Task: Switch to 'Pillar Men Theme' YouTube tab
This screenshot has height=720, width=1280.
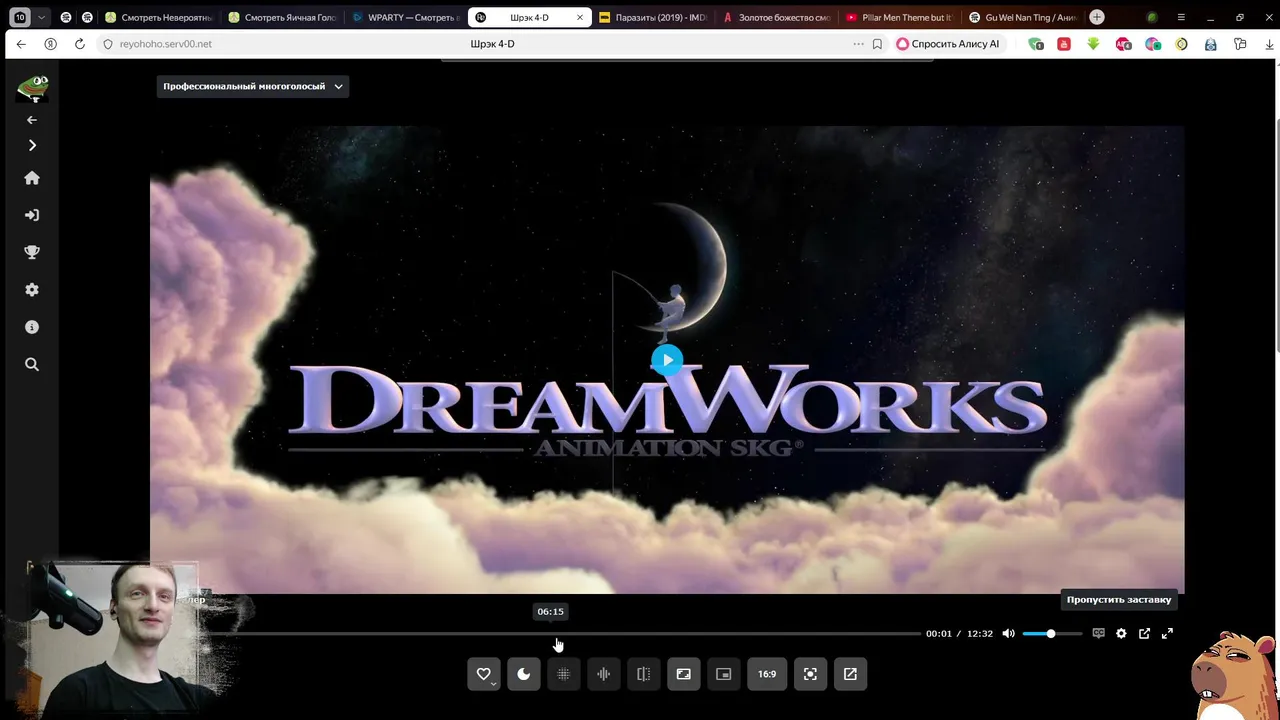Action: tap(898, 17)
